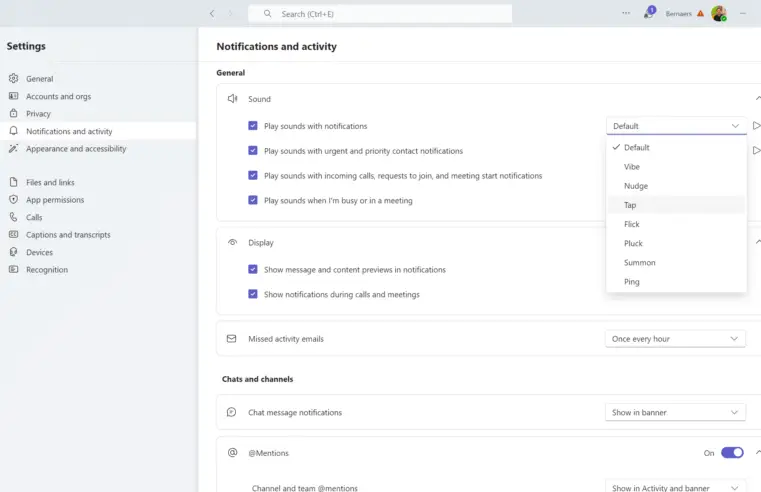Click the Bernaers organization name
The height and width of the screenshot is (492, 761).
[678, 14]
